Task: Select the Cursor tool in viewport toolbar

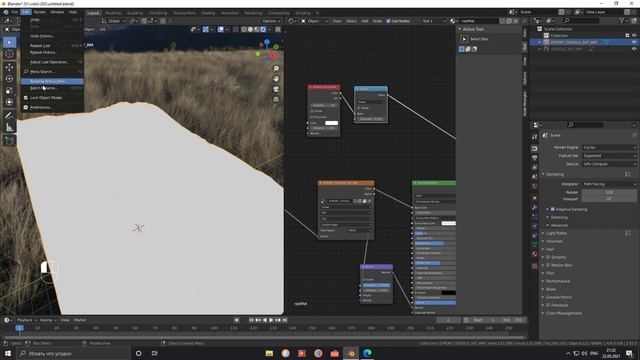Action: [9, 54]
